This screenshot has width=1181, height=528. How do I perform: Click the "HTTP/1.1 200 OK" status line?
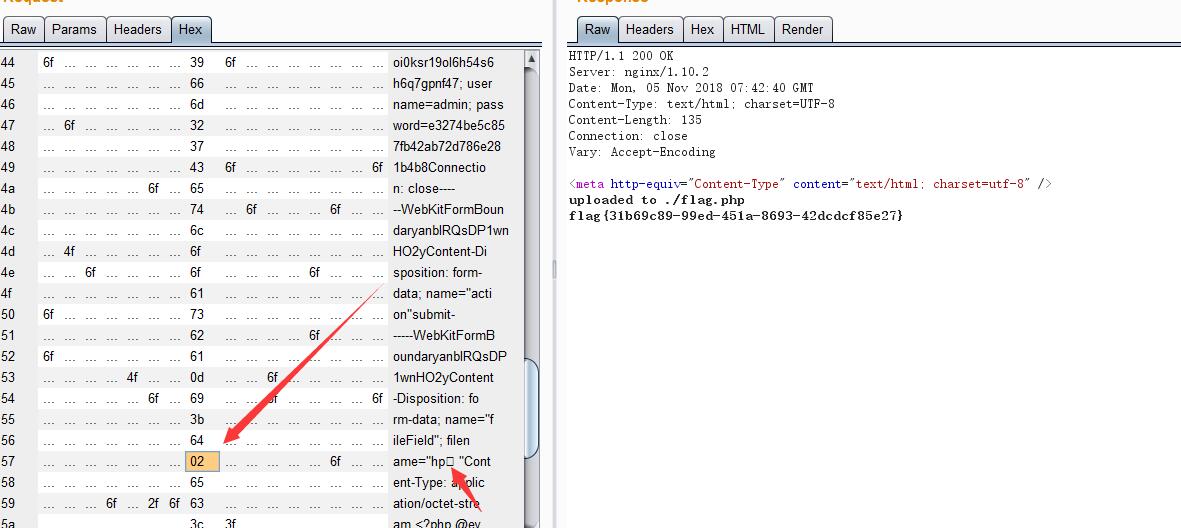pos(621,56)
